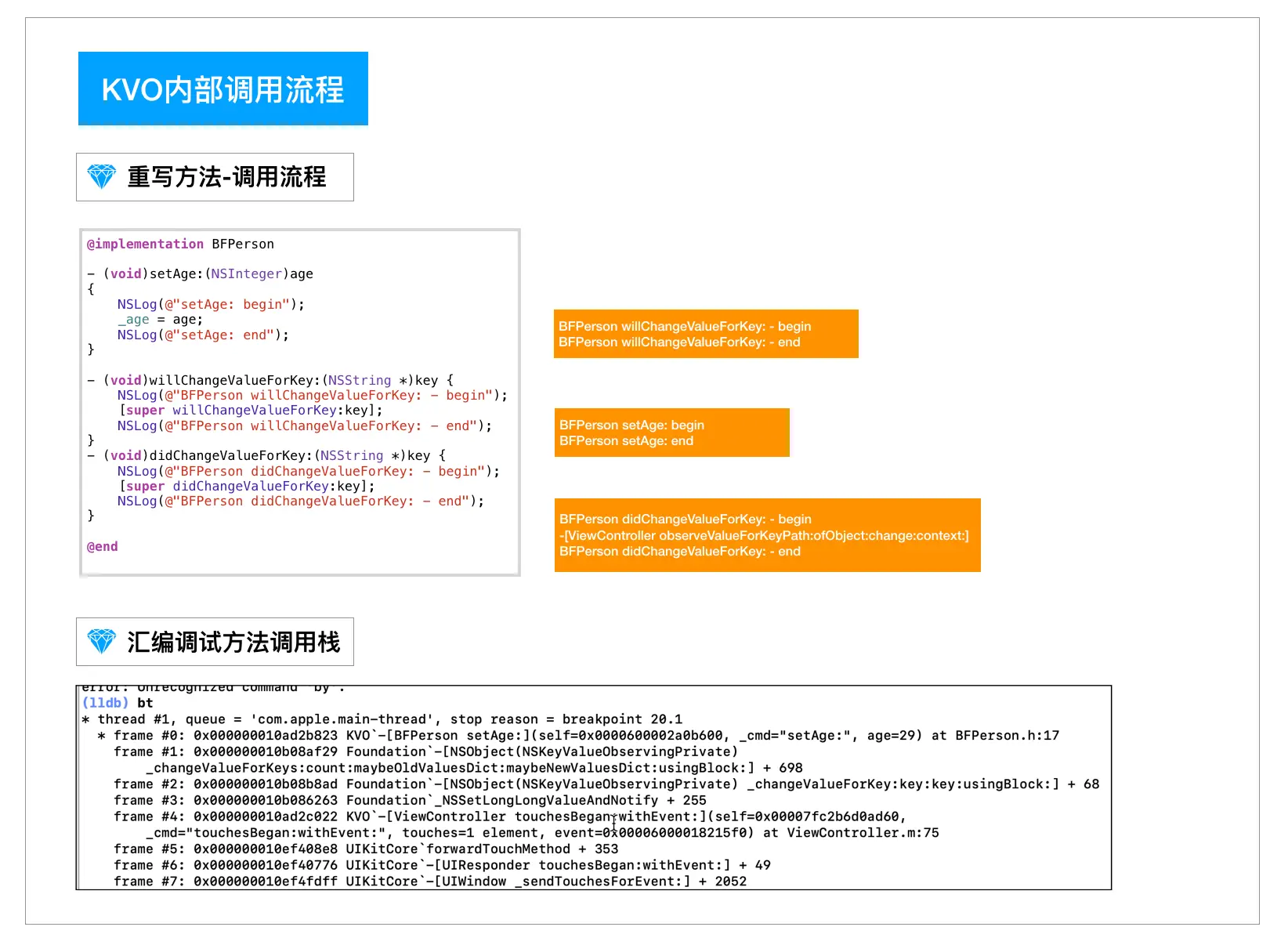This screenshot has height=945, width=1288.
Task: Click the didChangeValueForKey:(NSString *)key method signature
Action: 266,455
